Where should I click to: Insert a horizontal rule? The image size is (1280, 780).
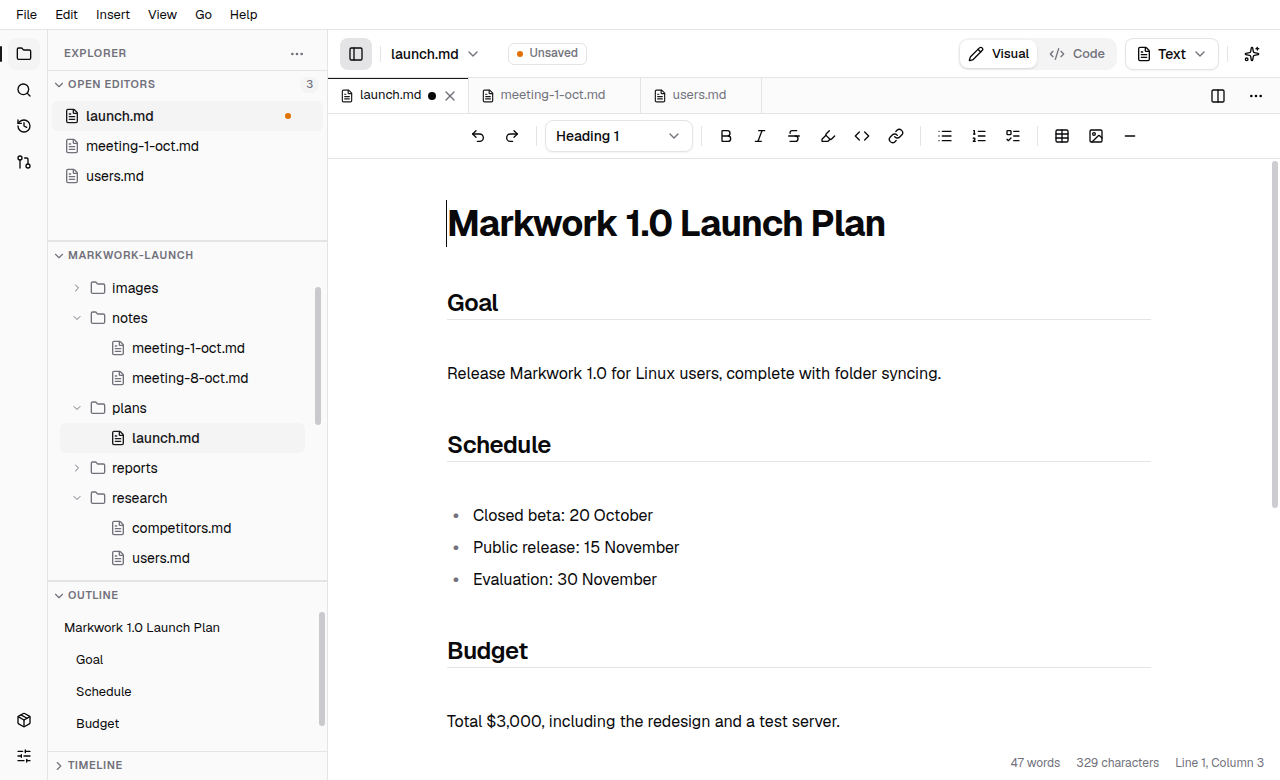(1130, 136)
